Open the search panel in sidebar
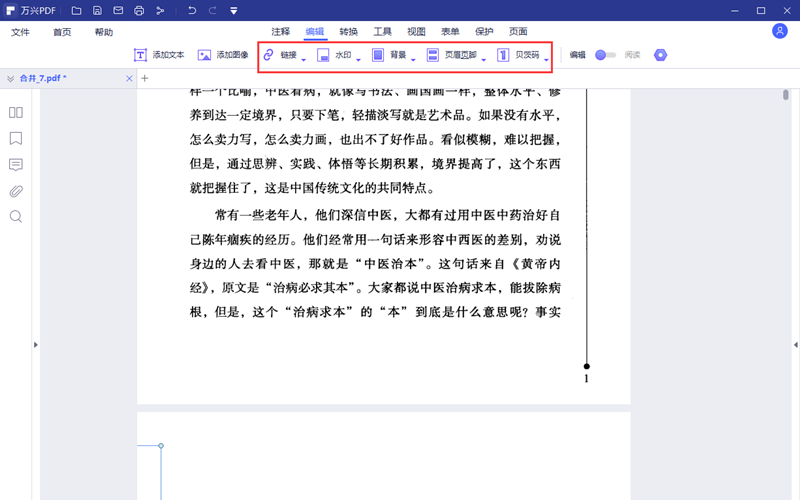This screenshot has width=800, height=500. 16,217
